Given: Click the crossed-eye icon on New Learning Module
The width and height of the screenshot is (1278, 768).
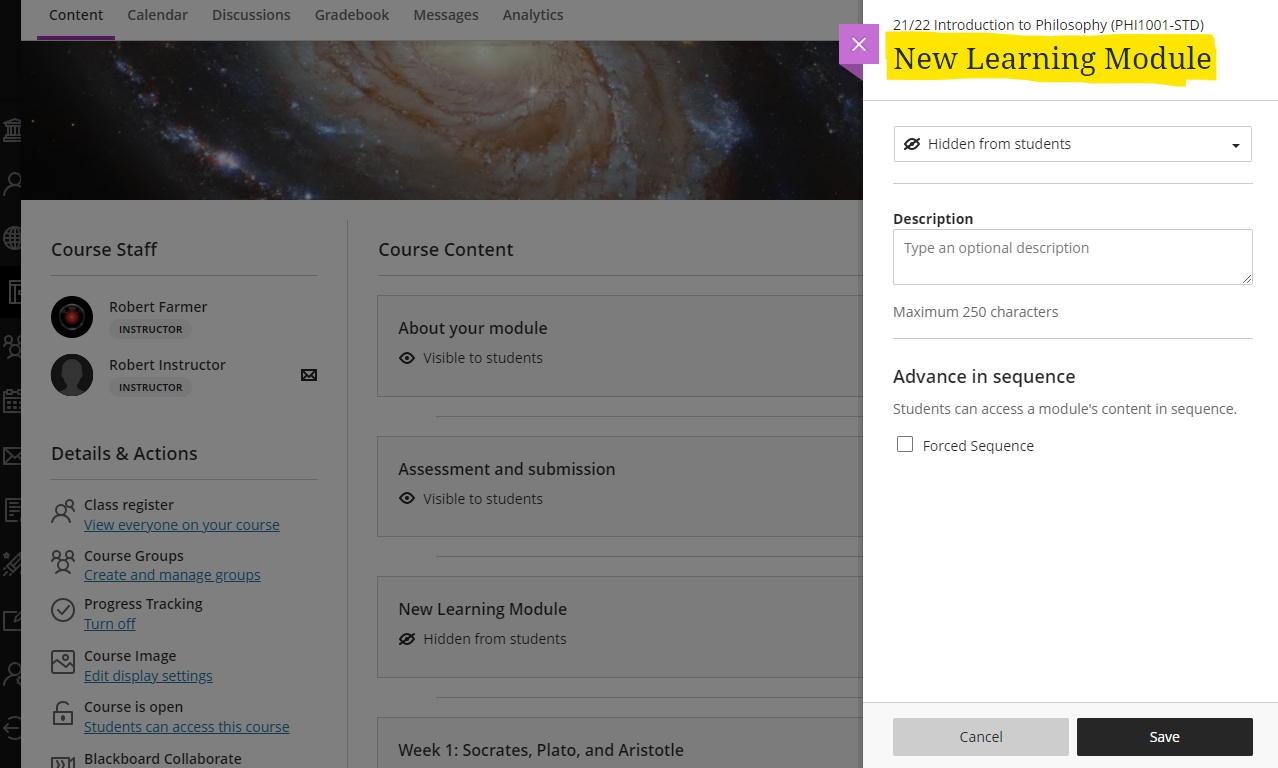Looking at the screenshot, I should tap(406, 638).
